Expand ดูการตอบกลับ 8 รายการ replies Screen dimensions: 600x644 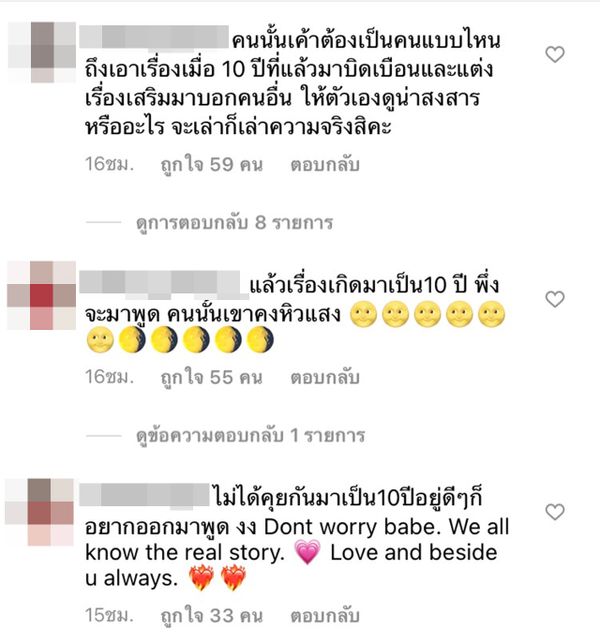tap(234, 223)
